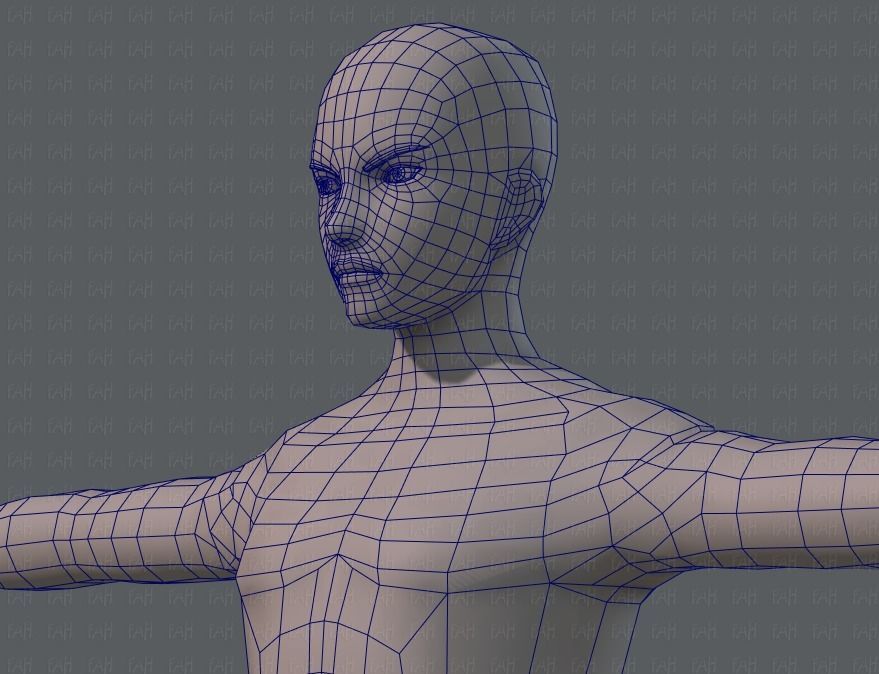Click the lips of the wireframe face
The width and height of the screenshot is (879, 674).
coord(358,274)
